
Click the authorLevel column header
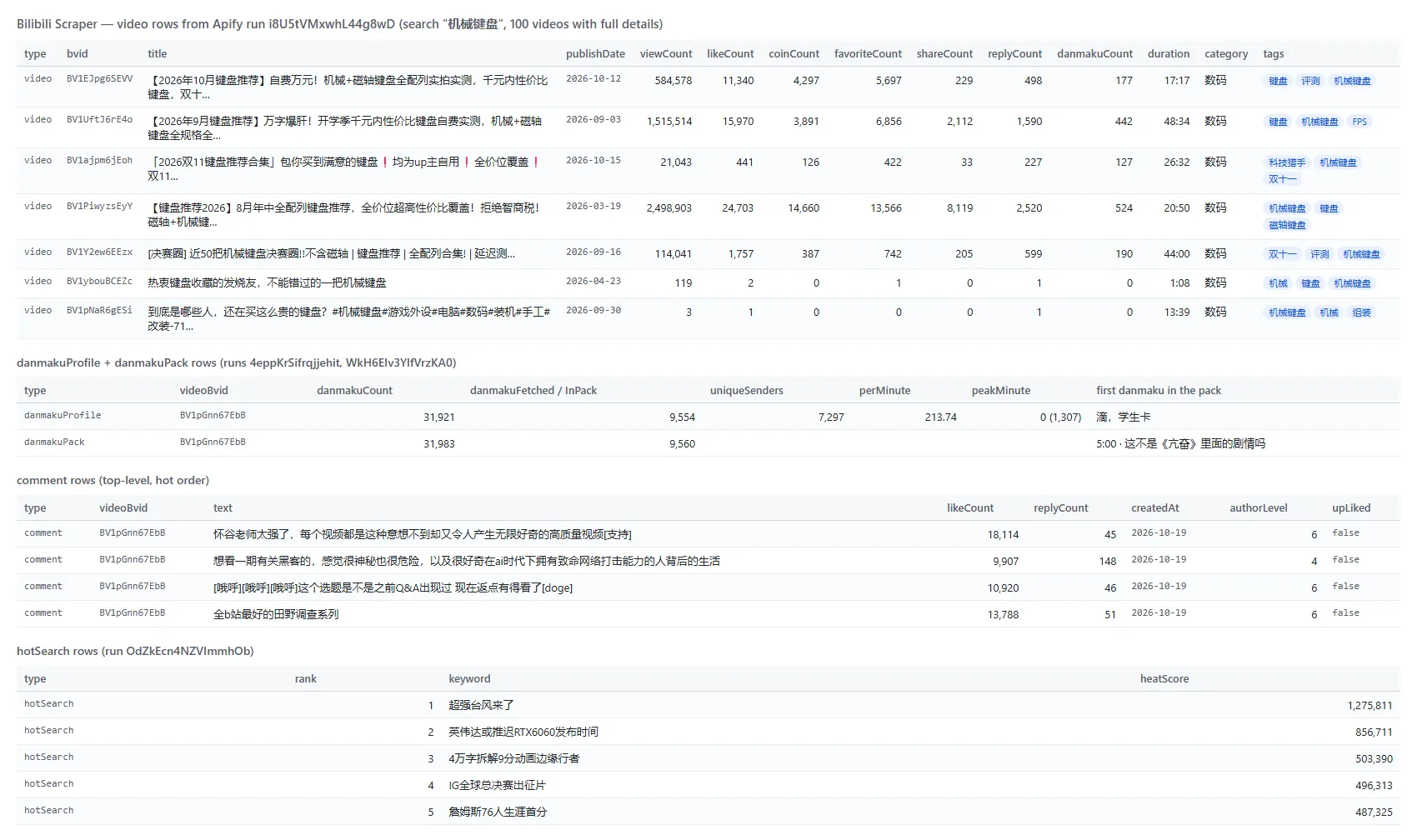1259,507
